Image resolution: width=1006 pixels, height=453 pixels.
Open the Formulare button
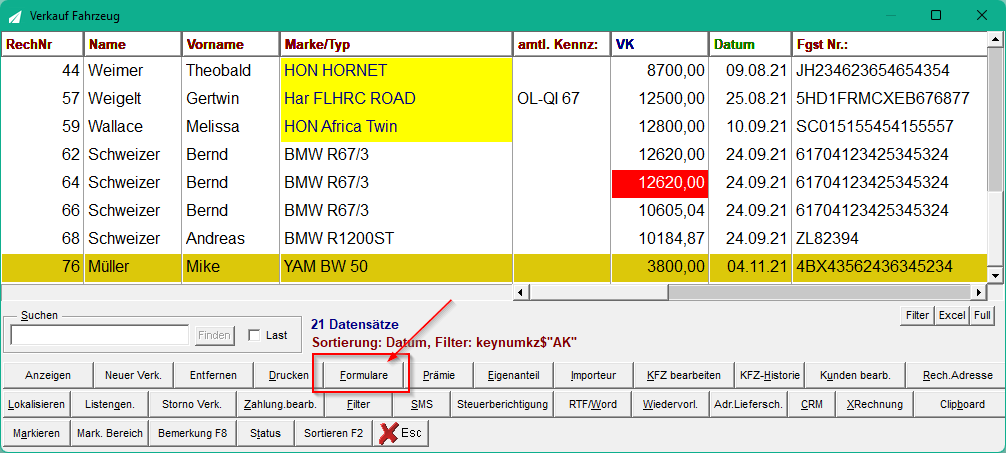364,375
